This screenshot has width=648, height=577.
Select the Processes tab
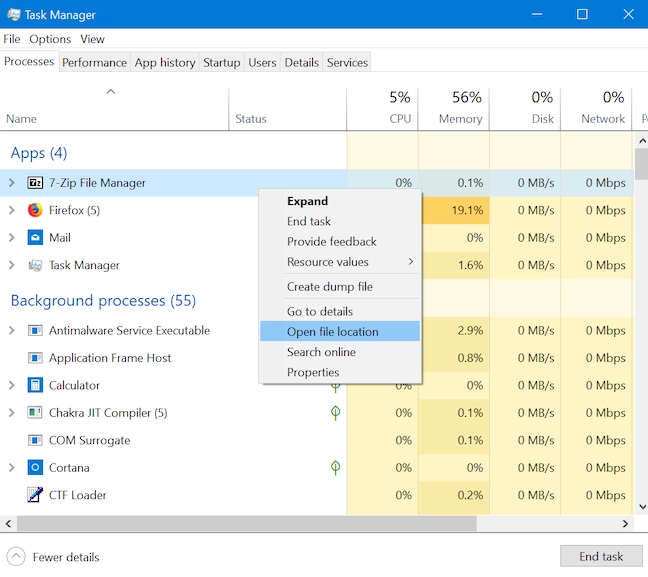[29, 62]
